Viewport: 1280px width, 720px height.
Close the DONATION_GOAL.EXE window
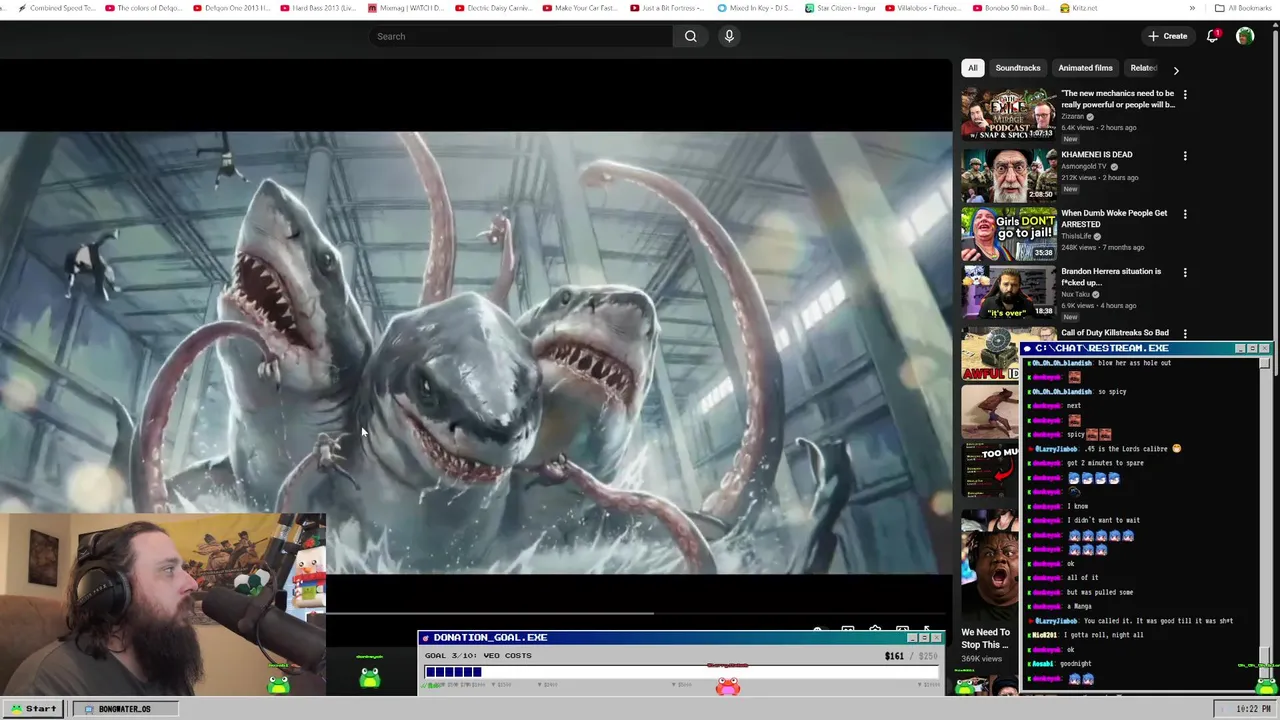point(936,637)
